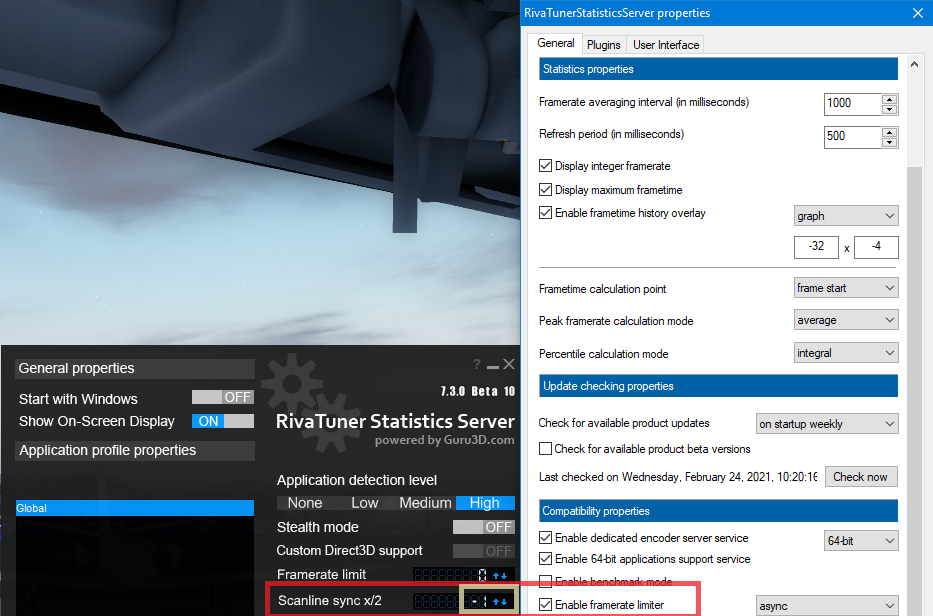Toggle Custom Direct3D support switch
This screenshot has width=933, height=616.
(x=483, y=551)
